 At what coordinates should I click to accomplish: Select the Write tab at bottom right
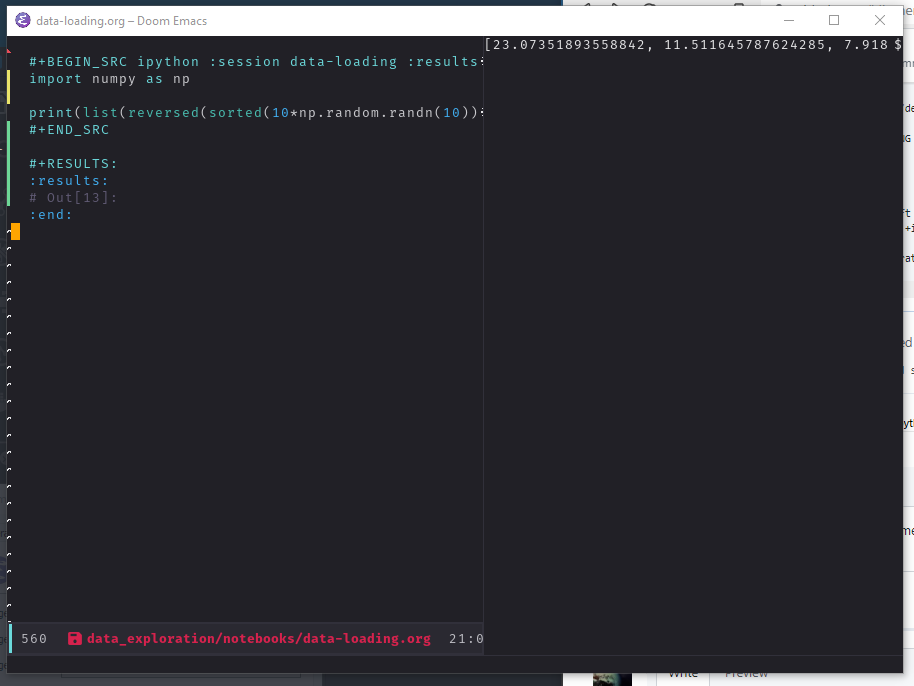pyautogui.click(x=683, y=674)
